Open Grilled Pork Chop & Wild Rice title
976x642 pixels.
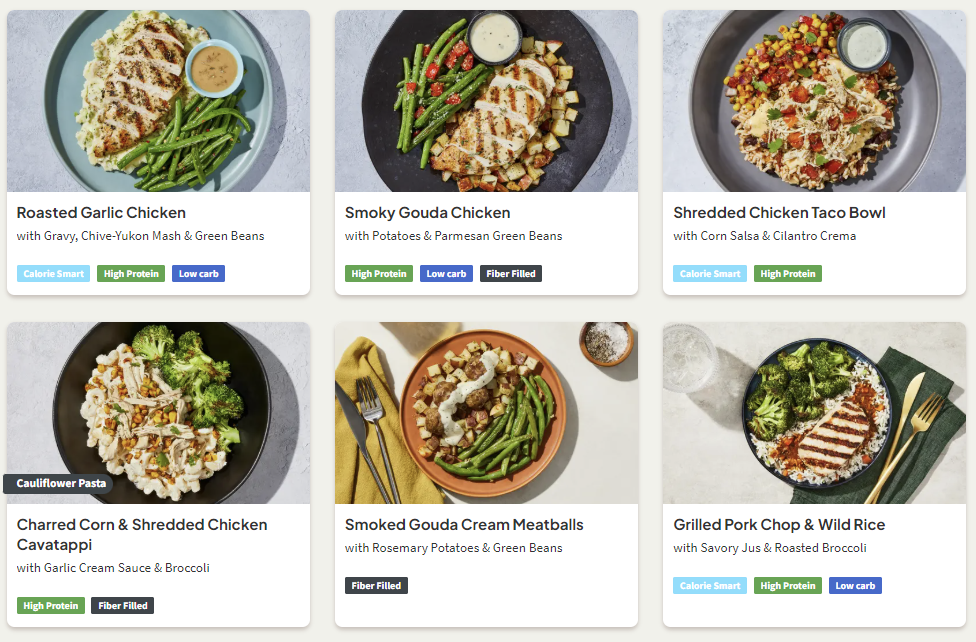point(779,525)
